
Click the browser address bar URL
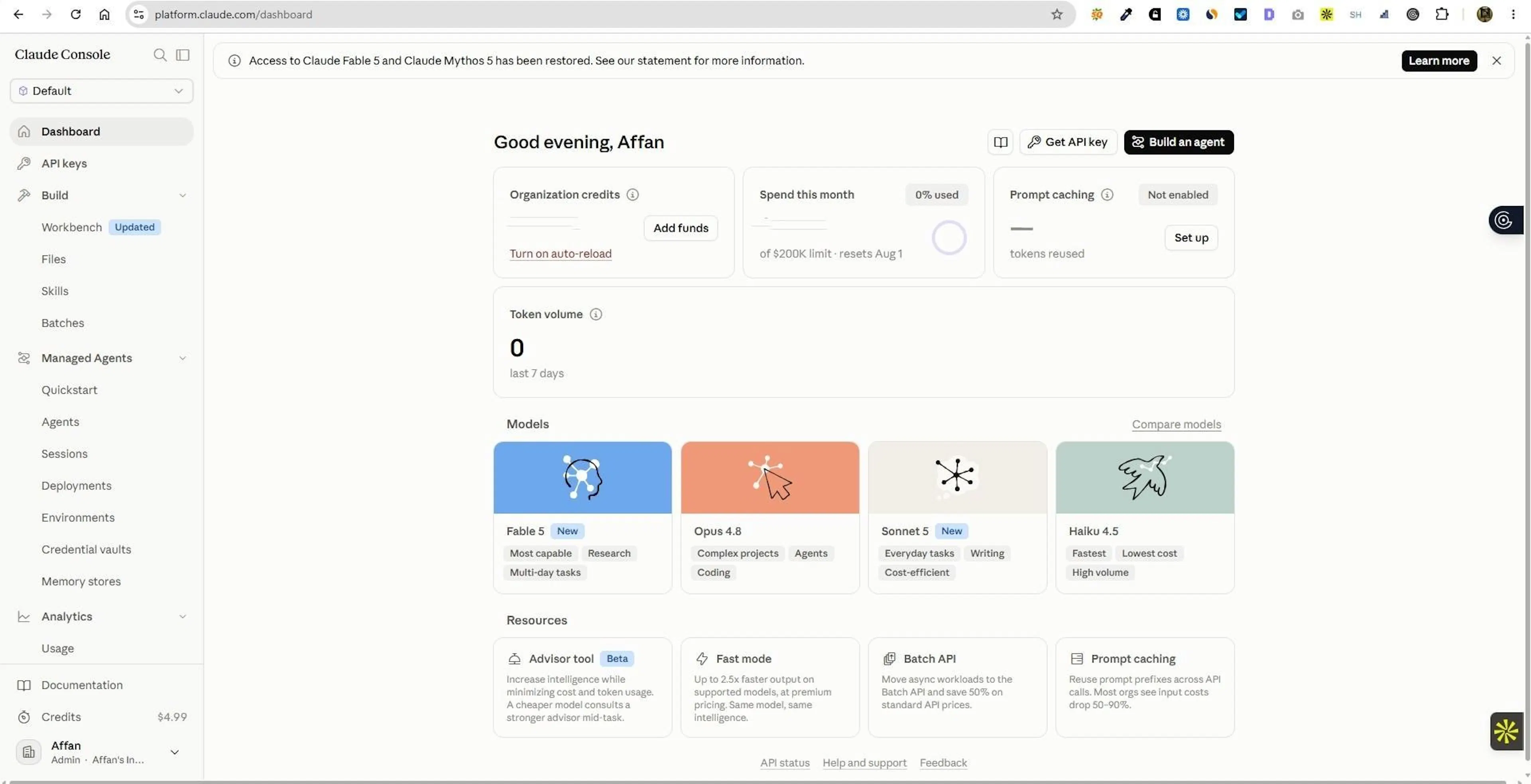click(x=234, y=14)
